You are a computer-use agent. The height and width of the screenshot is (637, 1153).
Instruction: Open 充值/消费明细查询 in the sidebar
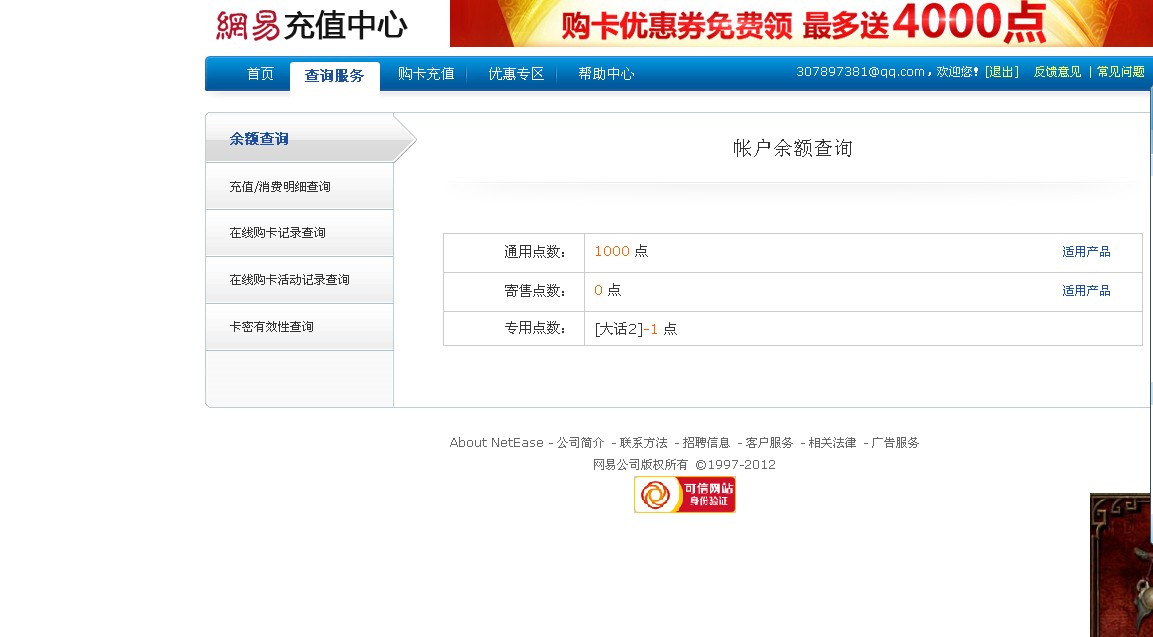280,187
